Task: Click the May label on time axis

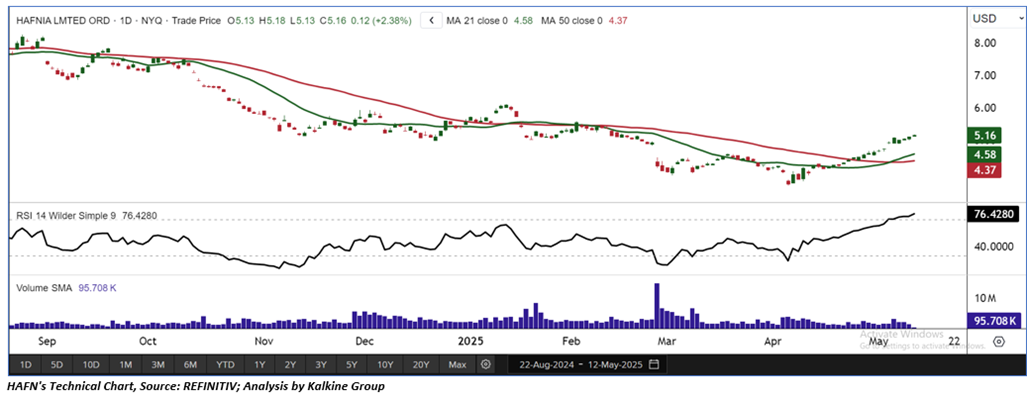Action: 878,341
